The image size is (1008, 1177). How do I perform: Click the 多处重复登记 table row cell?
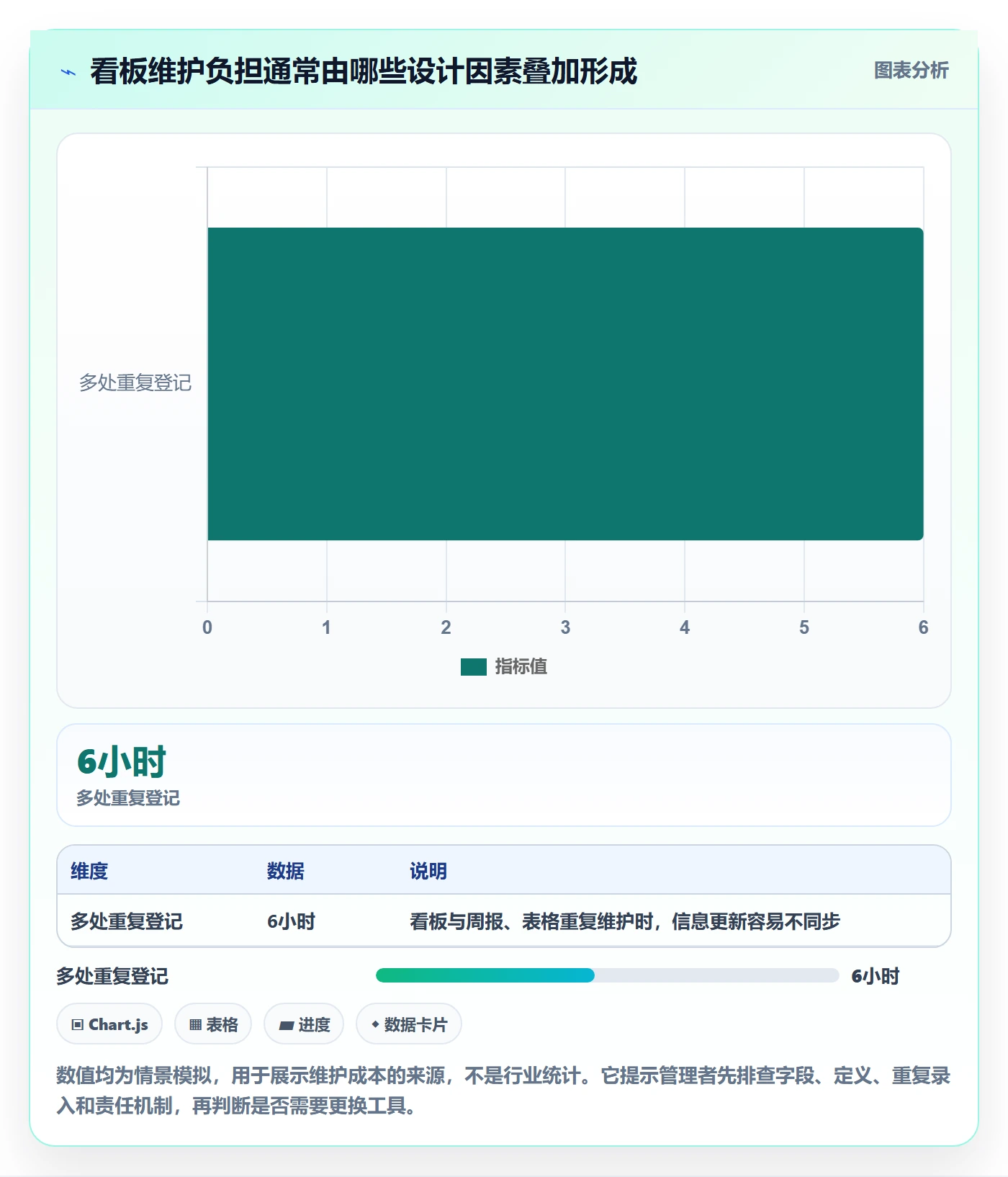(x=127, y=921)
